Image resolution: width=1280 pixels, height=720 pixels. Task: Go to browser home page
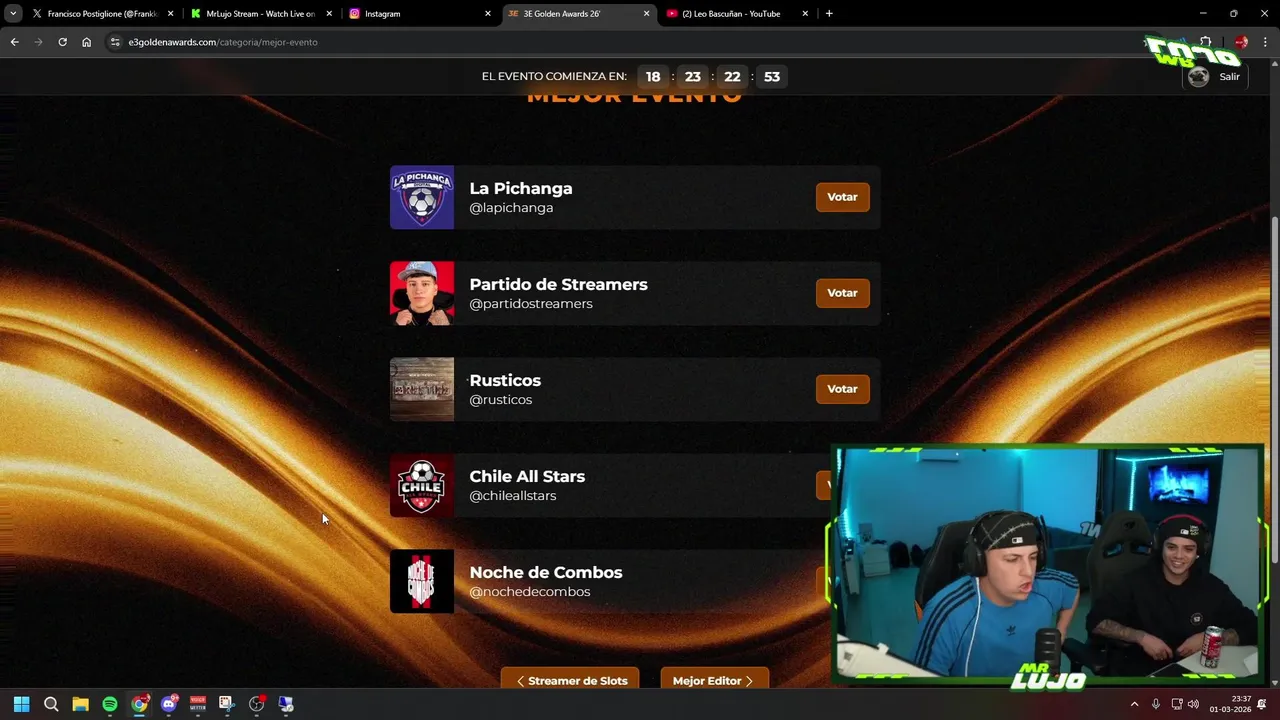point(86,42)
